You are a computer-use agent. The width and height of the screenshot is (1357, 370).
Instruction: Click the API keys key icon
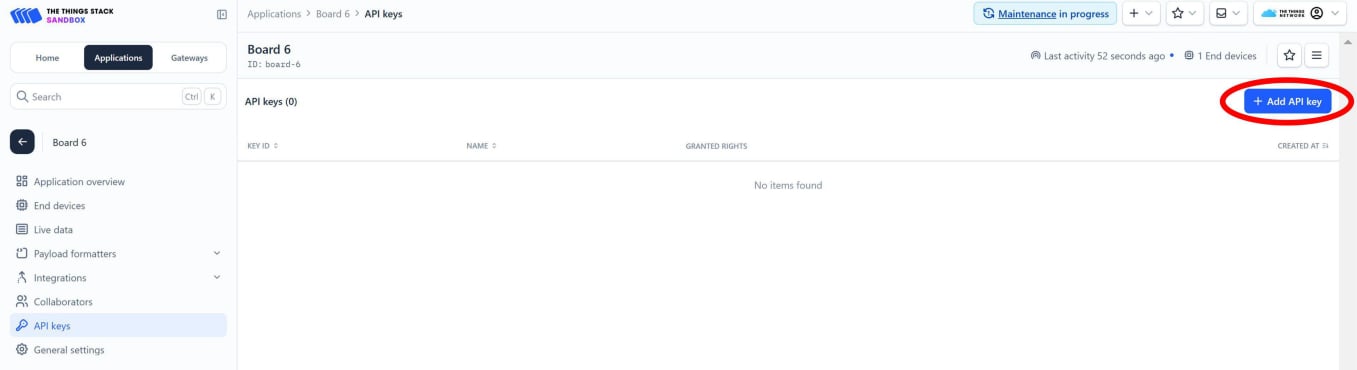tap(22, 326)
